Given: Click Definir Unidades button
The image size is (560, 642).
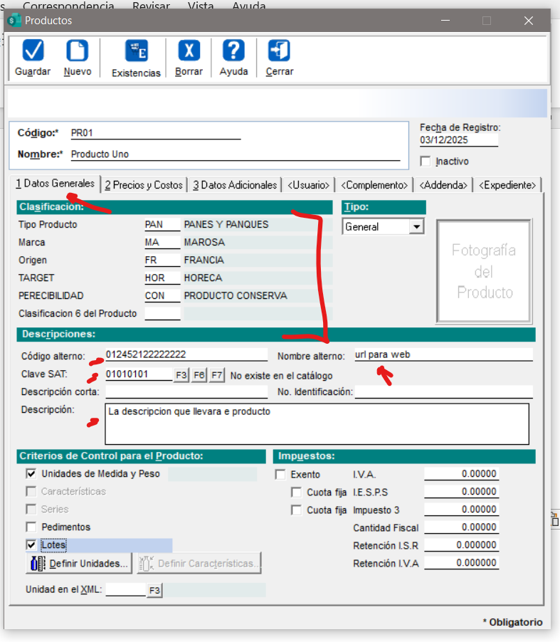Looking at the screenshot, I should pyautogui.click(x=79, y=563).
